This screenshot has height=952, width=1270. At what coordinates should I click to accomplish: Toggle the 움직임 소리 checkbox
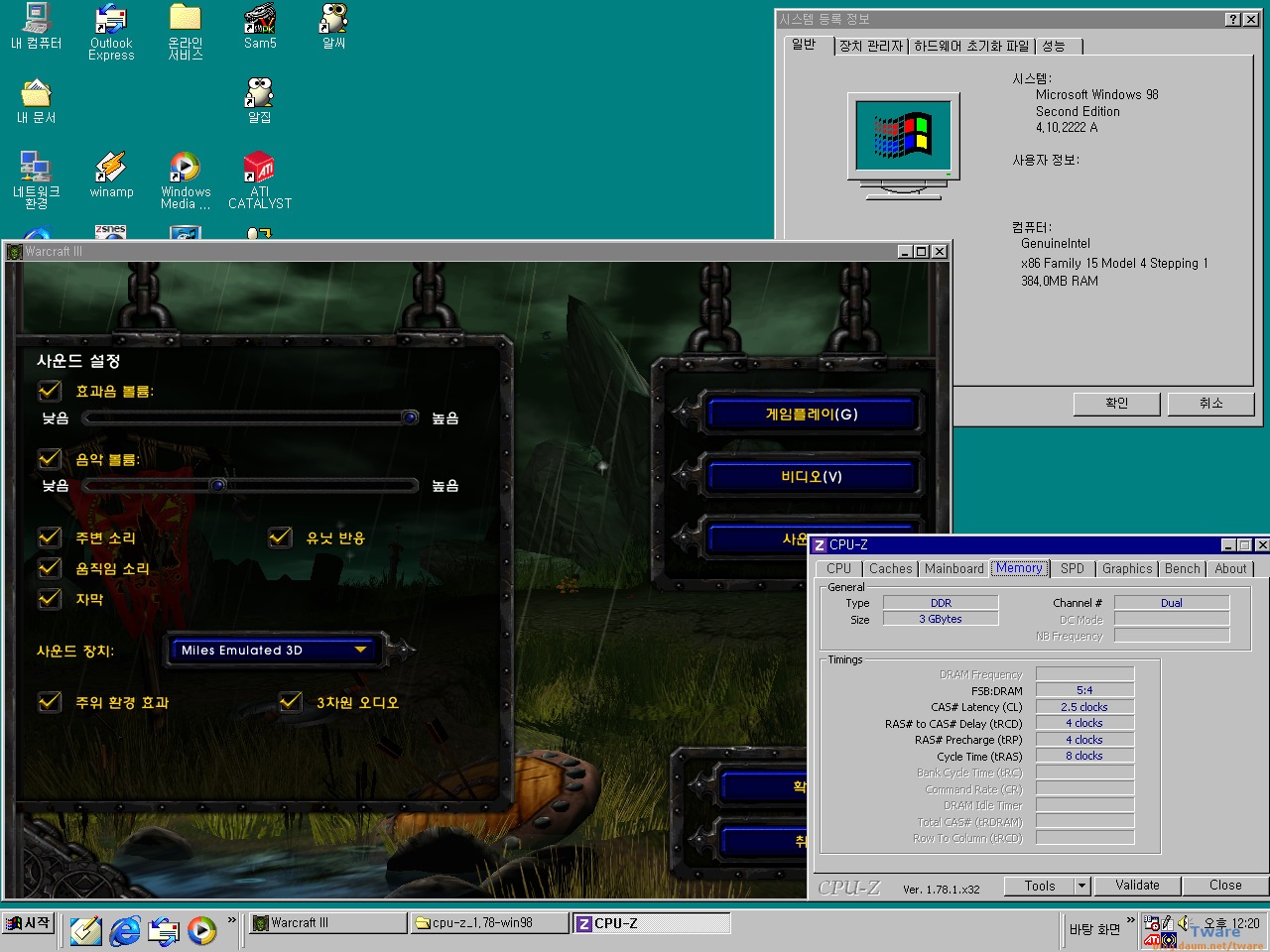tap(50, 568)
